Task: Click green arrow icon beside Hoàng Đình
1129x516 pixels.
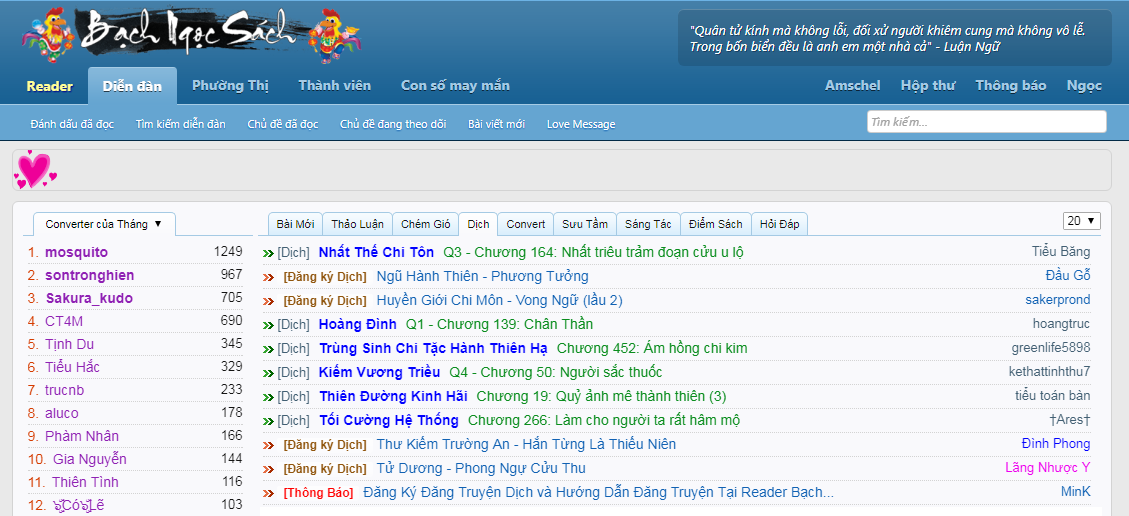Action: coord(268,325)
